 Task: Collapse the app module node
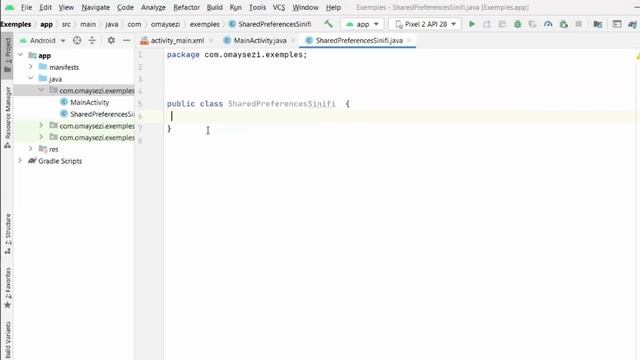[x=20, y=55]
